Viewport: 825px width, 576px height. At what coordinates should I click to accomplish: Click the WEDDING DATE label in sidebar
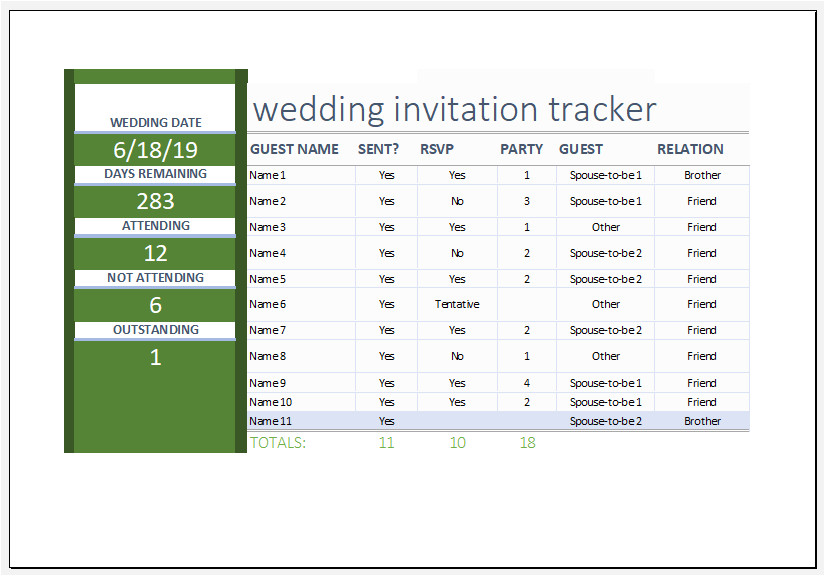[x=155, y=123]
